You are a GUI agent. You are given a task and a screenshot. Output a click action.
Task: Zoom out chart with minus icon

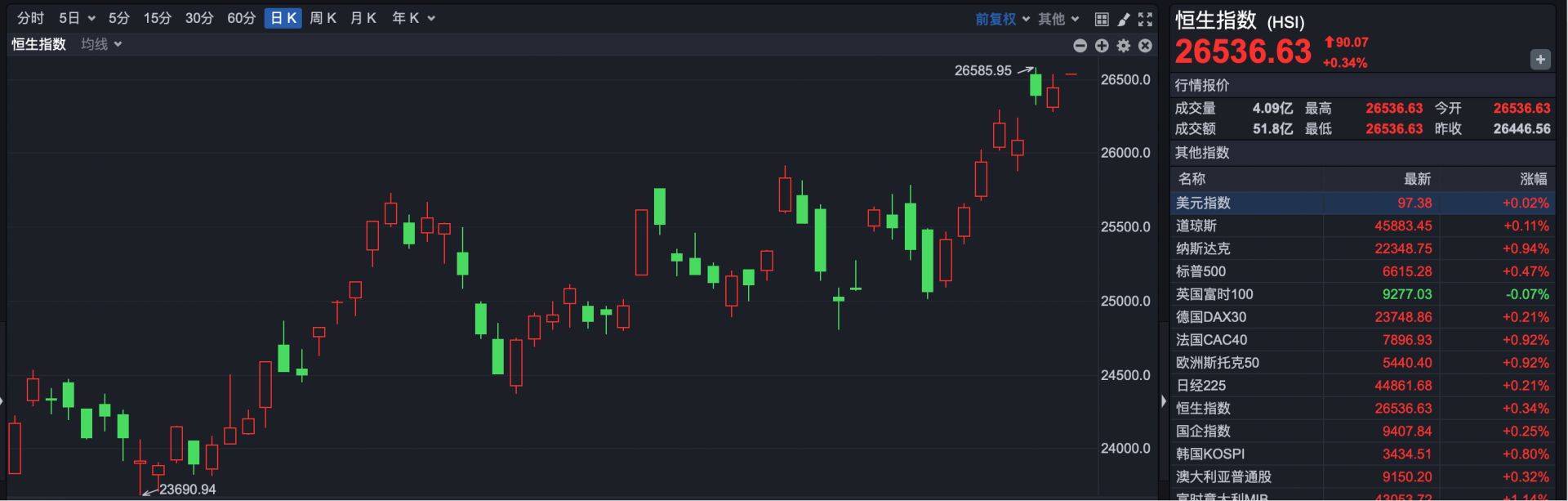pos(1080,46)
